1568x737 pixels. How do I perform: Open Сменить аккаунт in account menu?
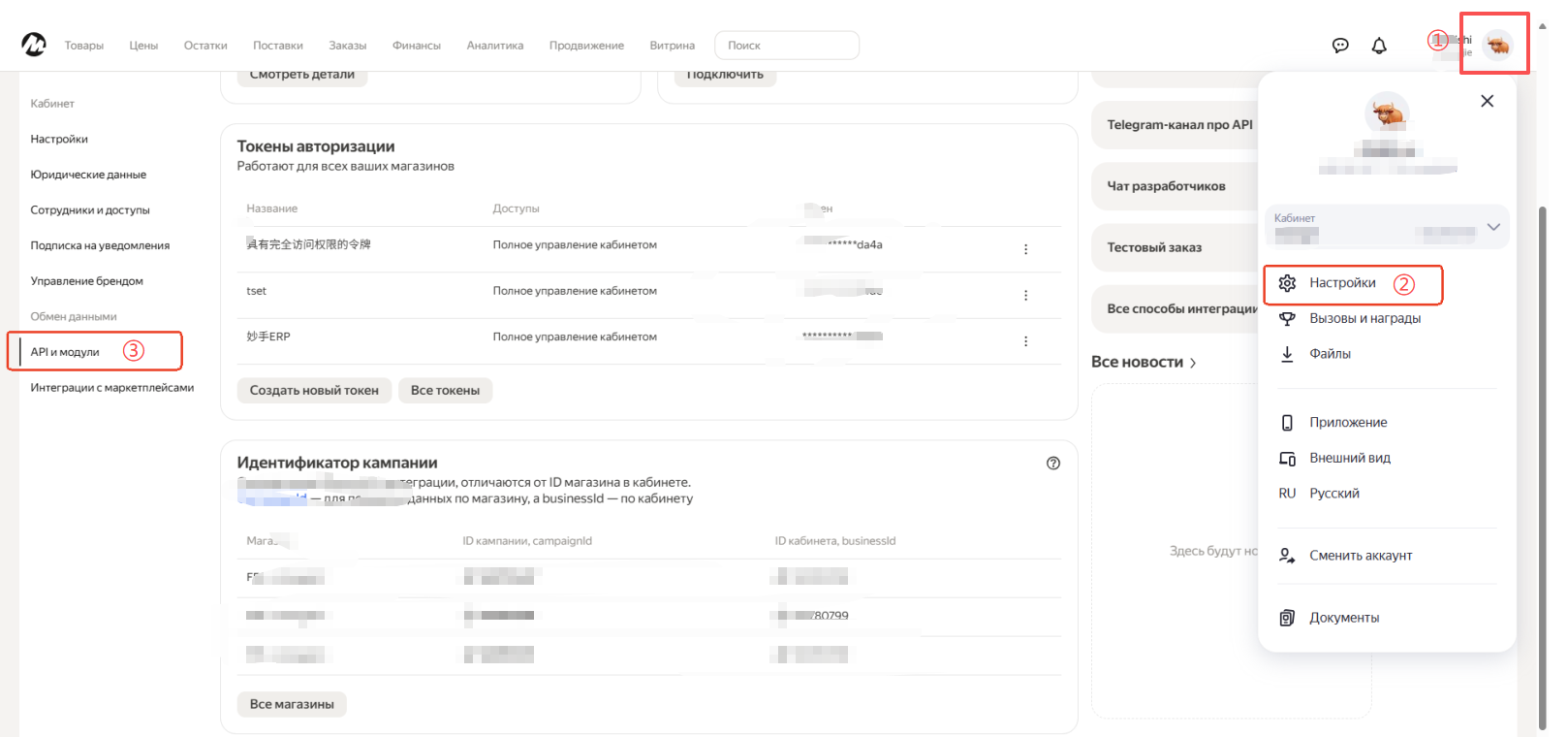tap(1360, 556)
